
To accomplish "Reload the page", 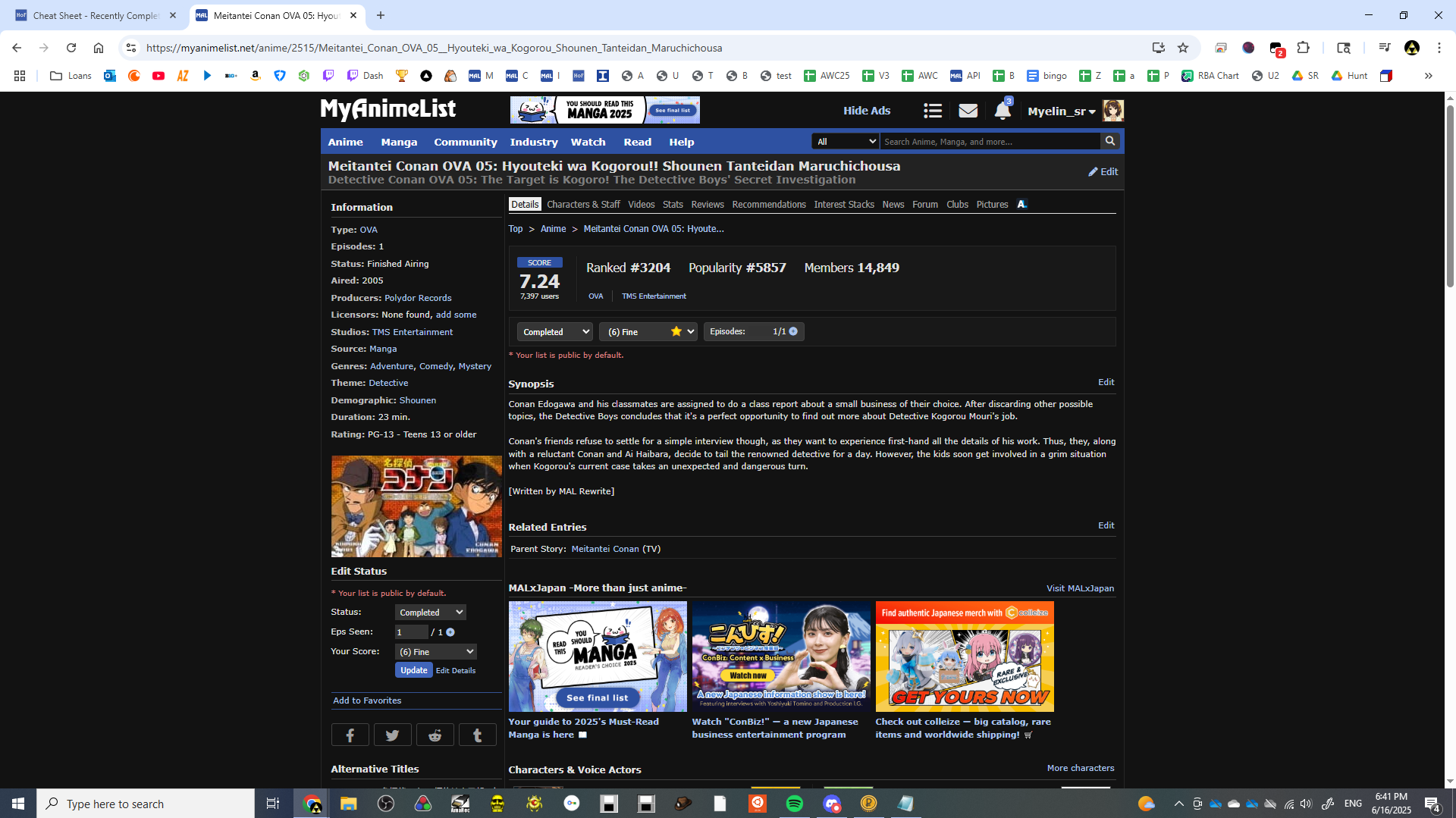I will tap(71, 48).
